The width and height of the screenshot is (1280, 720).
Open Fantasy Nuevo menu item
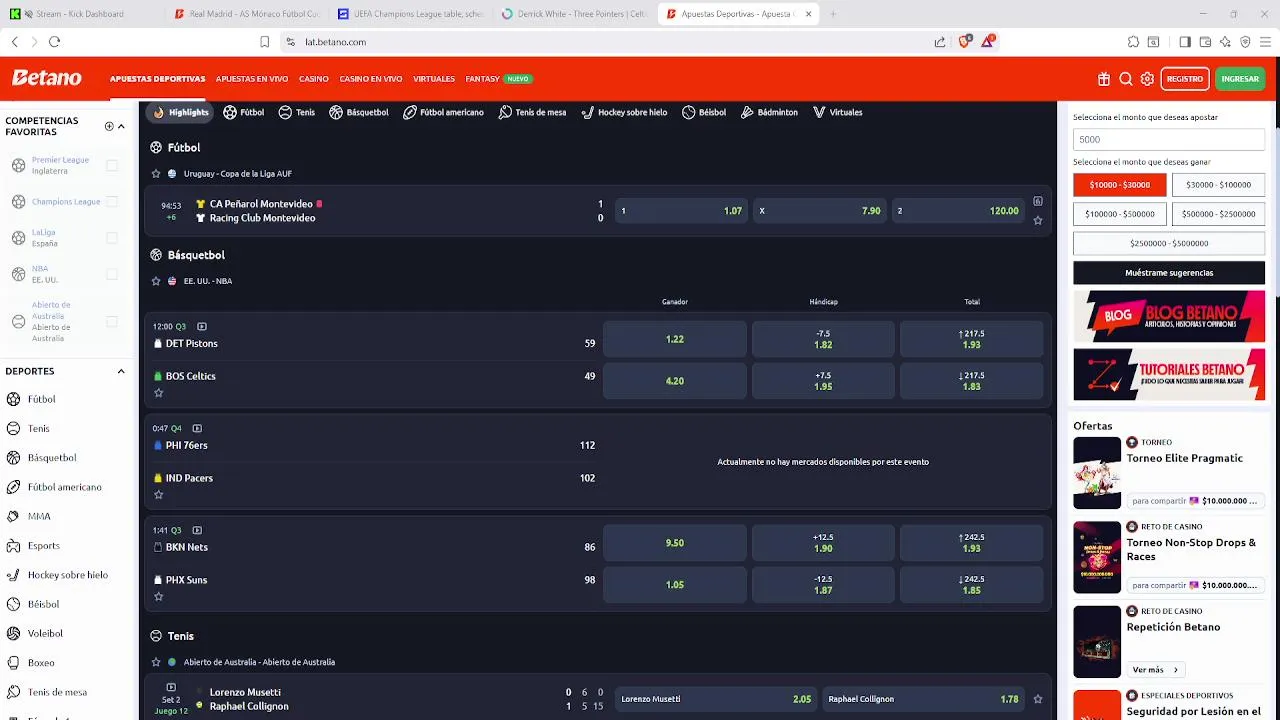click(x=498, y=79)
